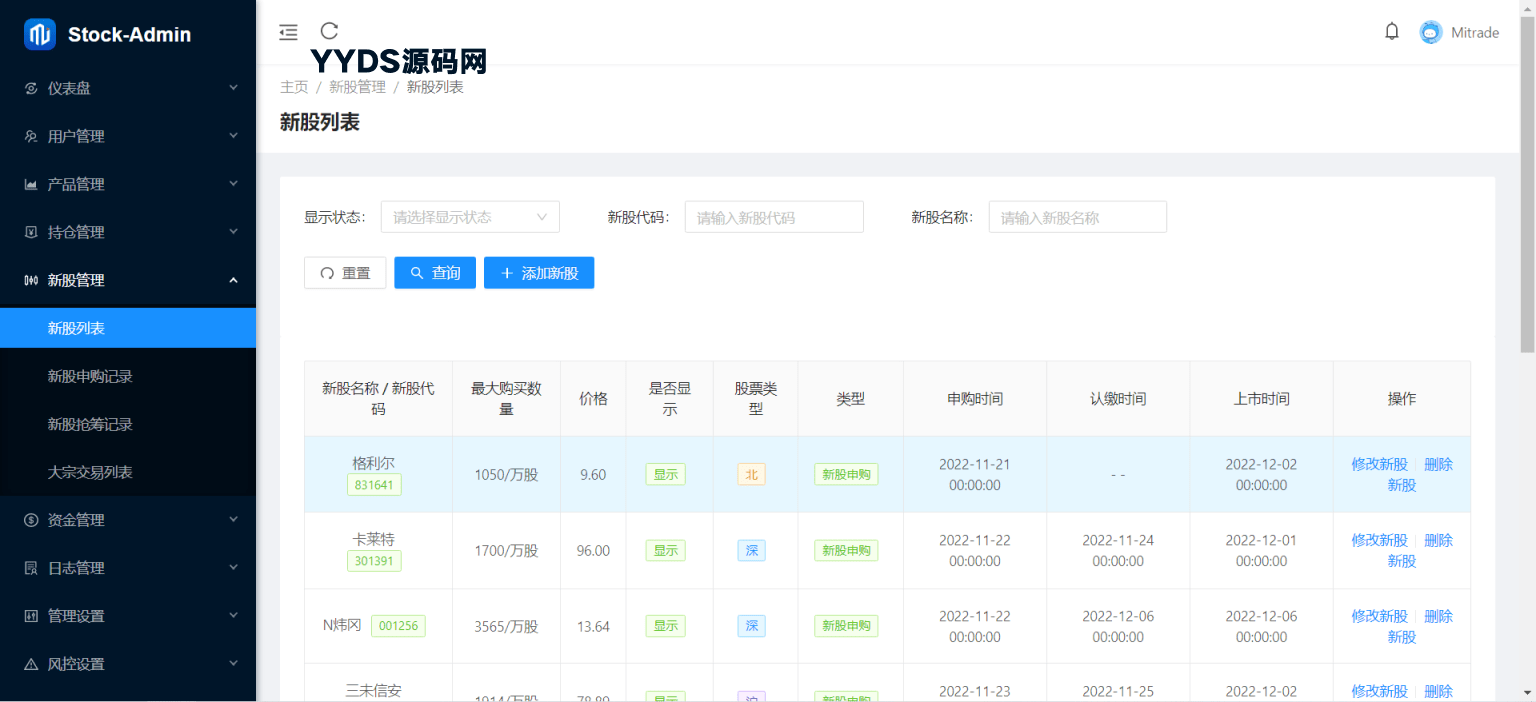Go to 新股抢筹记录 page
This screenshot has height=702, width=1536.
(x=90, y=424)
